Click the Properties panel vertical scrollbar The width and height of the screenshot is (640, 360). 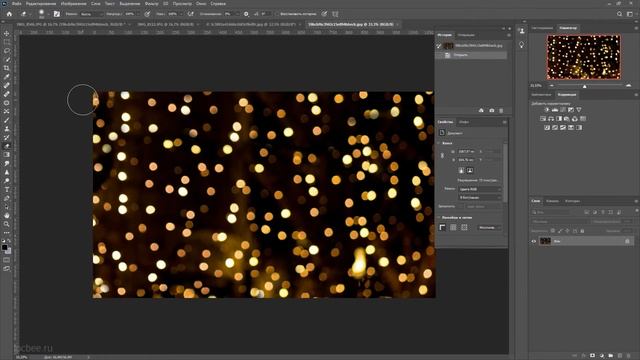[x=506, y=172]
